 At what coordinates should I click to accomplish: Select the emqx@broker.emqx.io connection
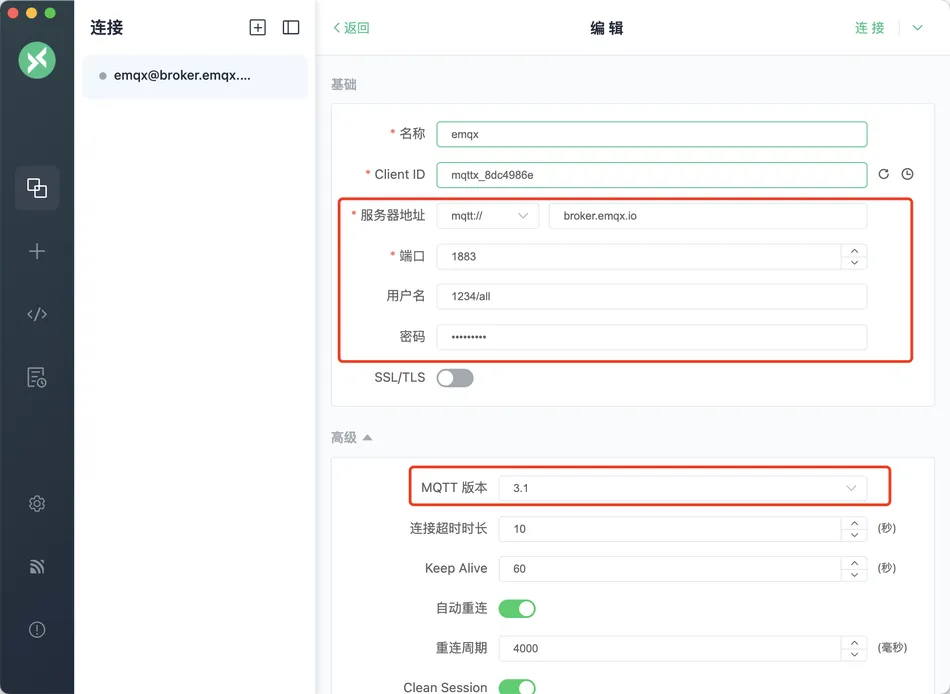point(180,75)
